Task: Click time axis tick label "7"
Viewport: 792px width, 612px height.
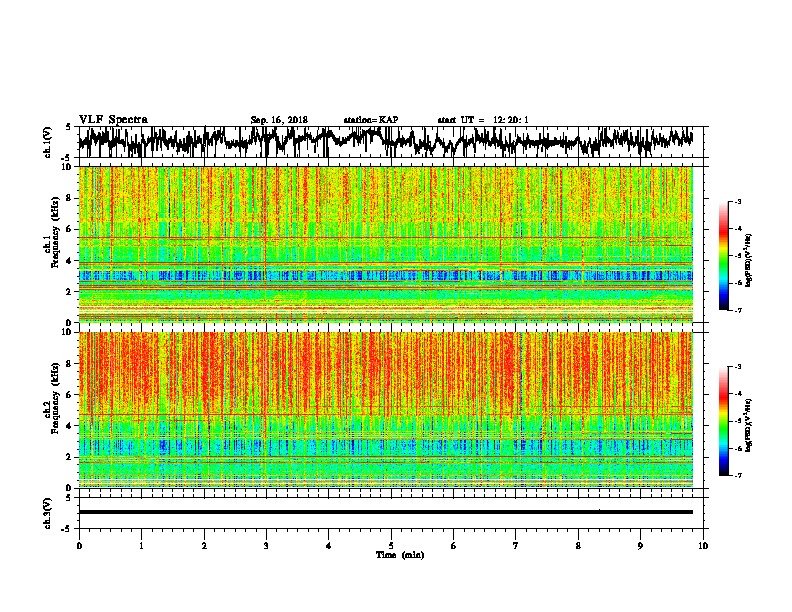Action: (516, 546)
